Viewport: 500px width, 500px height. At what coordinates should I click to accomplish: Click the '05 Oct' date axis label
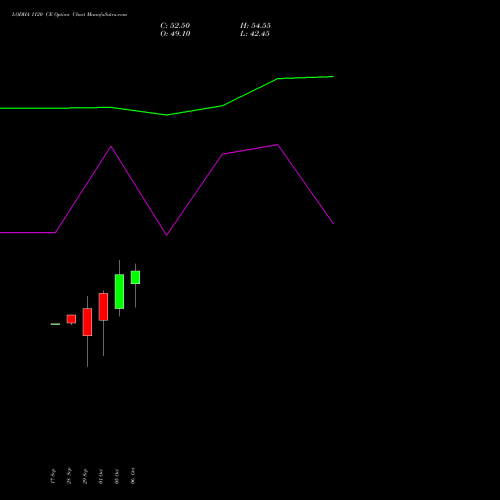pyautogui.click(x=117, y=476)
